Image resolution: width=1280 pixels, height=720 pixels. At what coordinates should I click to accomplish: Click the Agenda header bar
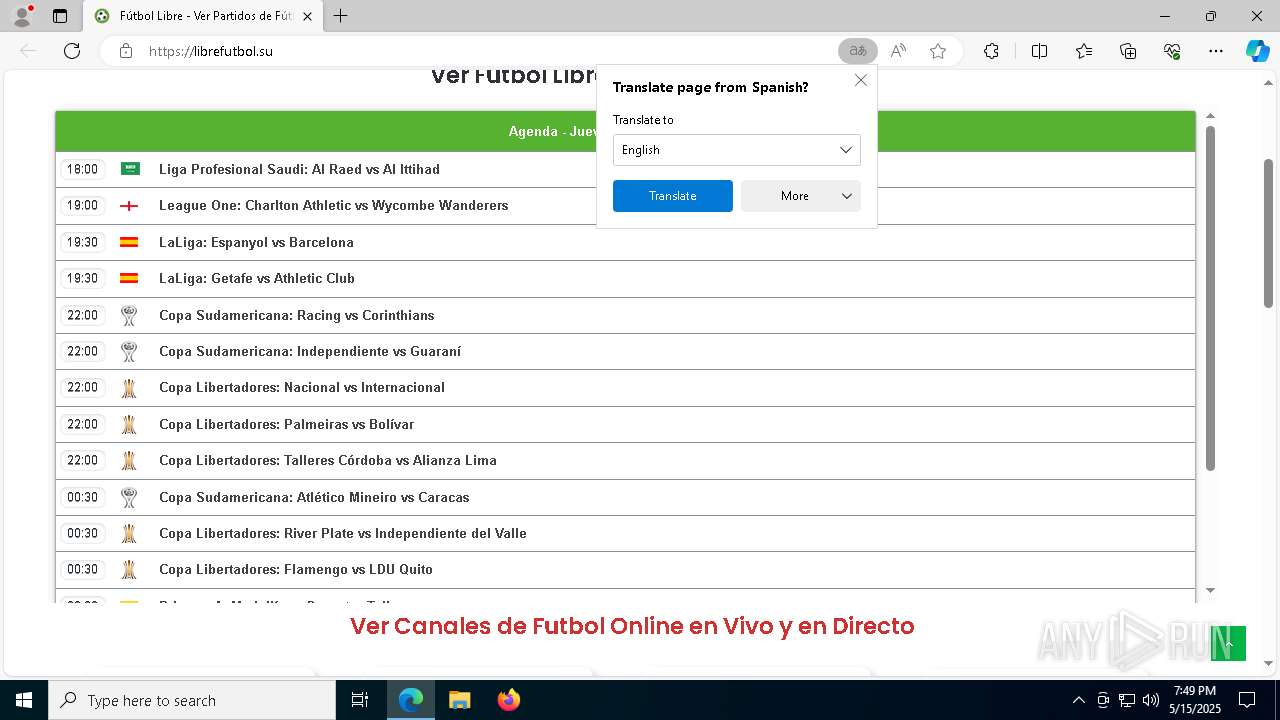tap(626, 131)
